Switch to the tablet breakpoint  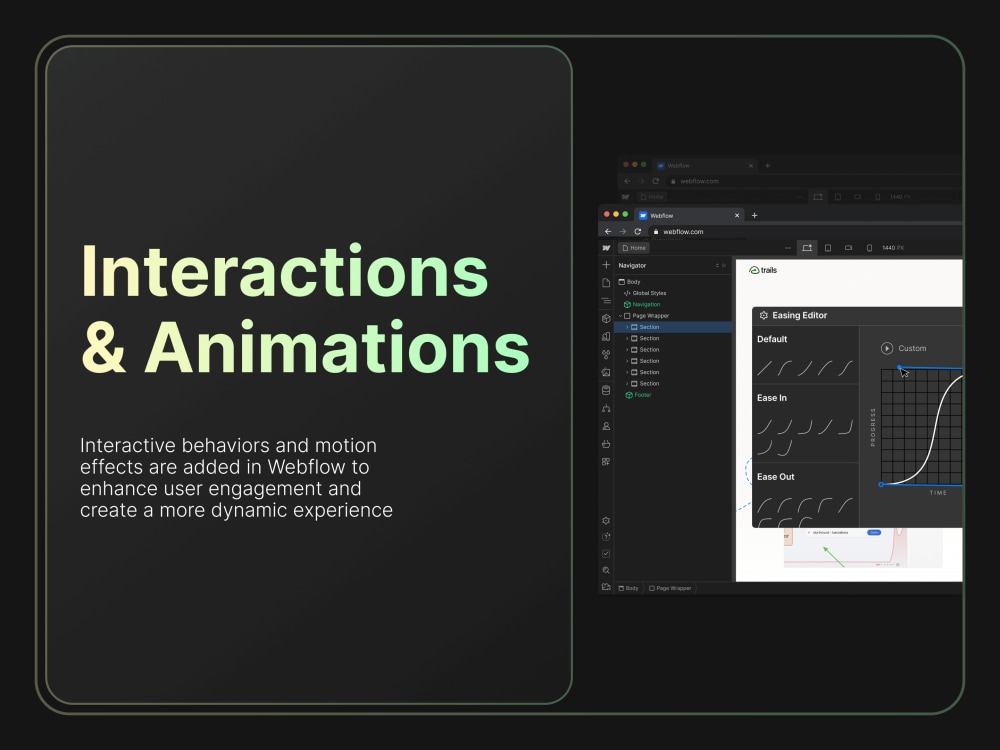pyautogui.click(x=828, y=248)
